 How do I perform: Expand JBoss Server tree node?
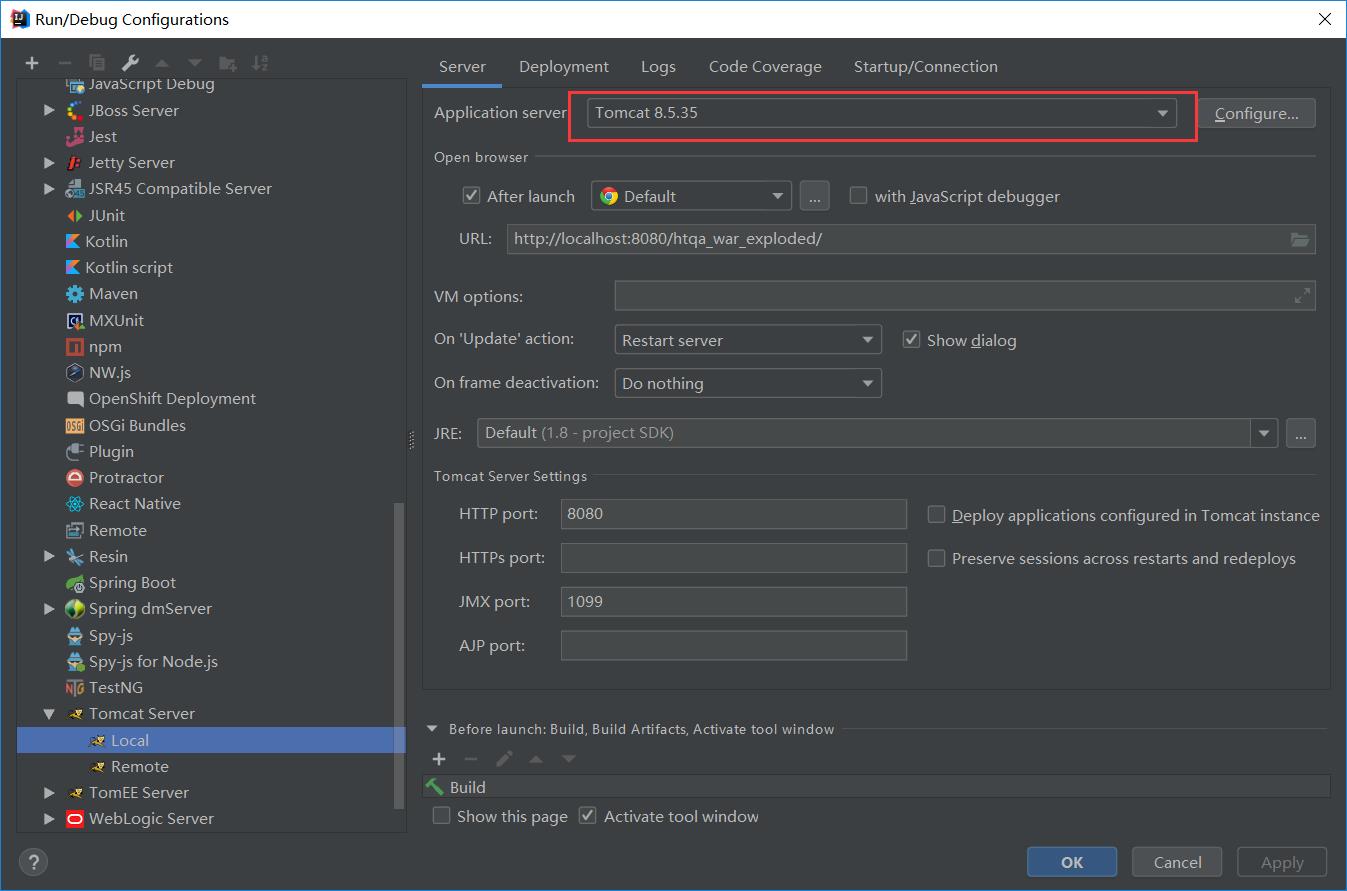(x=49, y=110)
